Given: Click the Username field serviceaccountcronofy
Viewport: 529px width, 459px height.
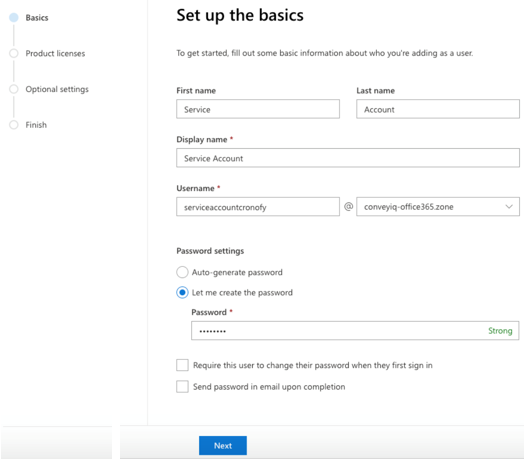Looking at the screenshot, I should pos(258,207).
